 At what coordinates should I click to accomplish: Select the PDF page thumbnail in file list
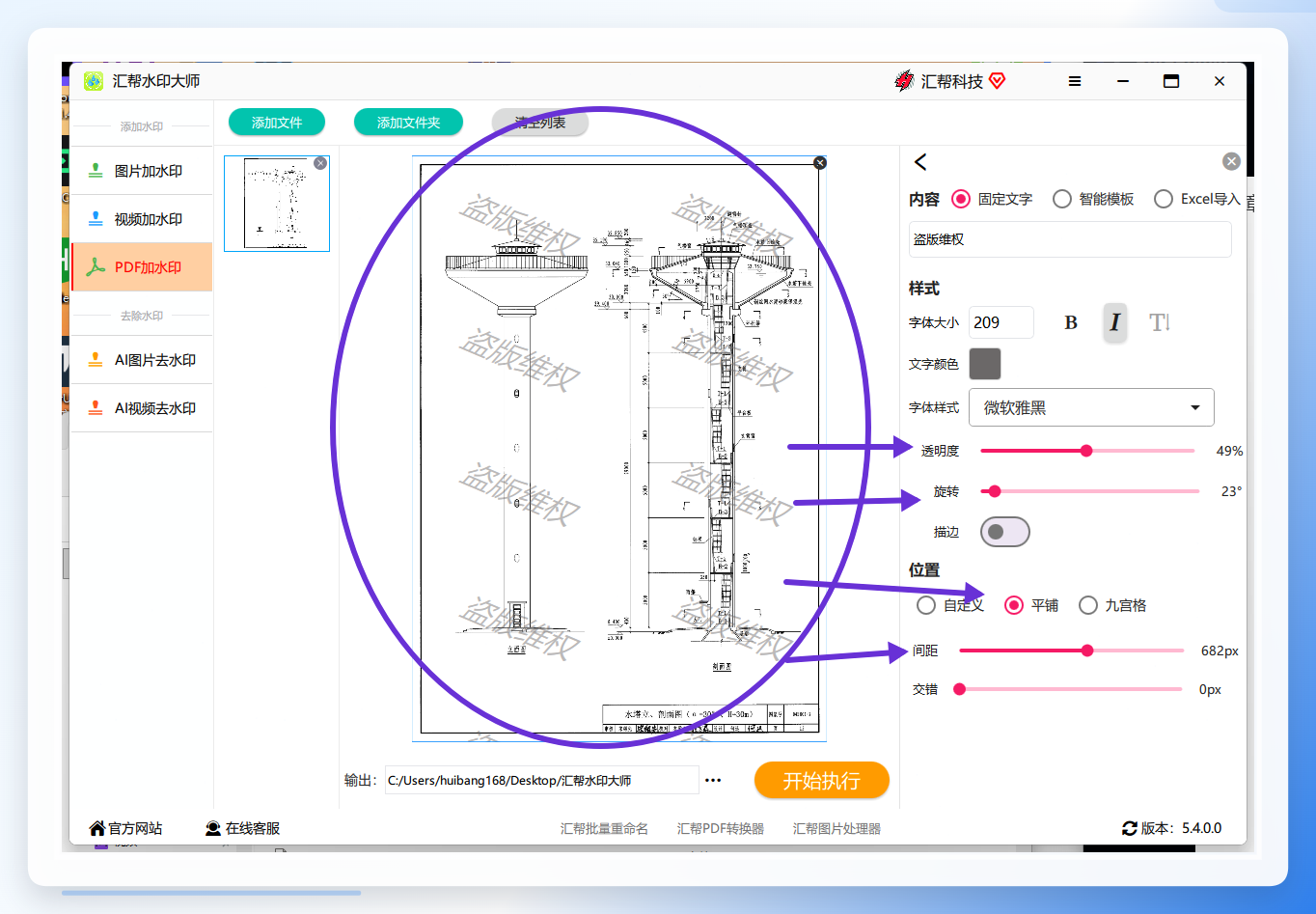click(277, 204)
